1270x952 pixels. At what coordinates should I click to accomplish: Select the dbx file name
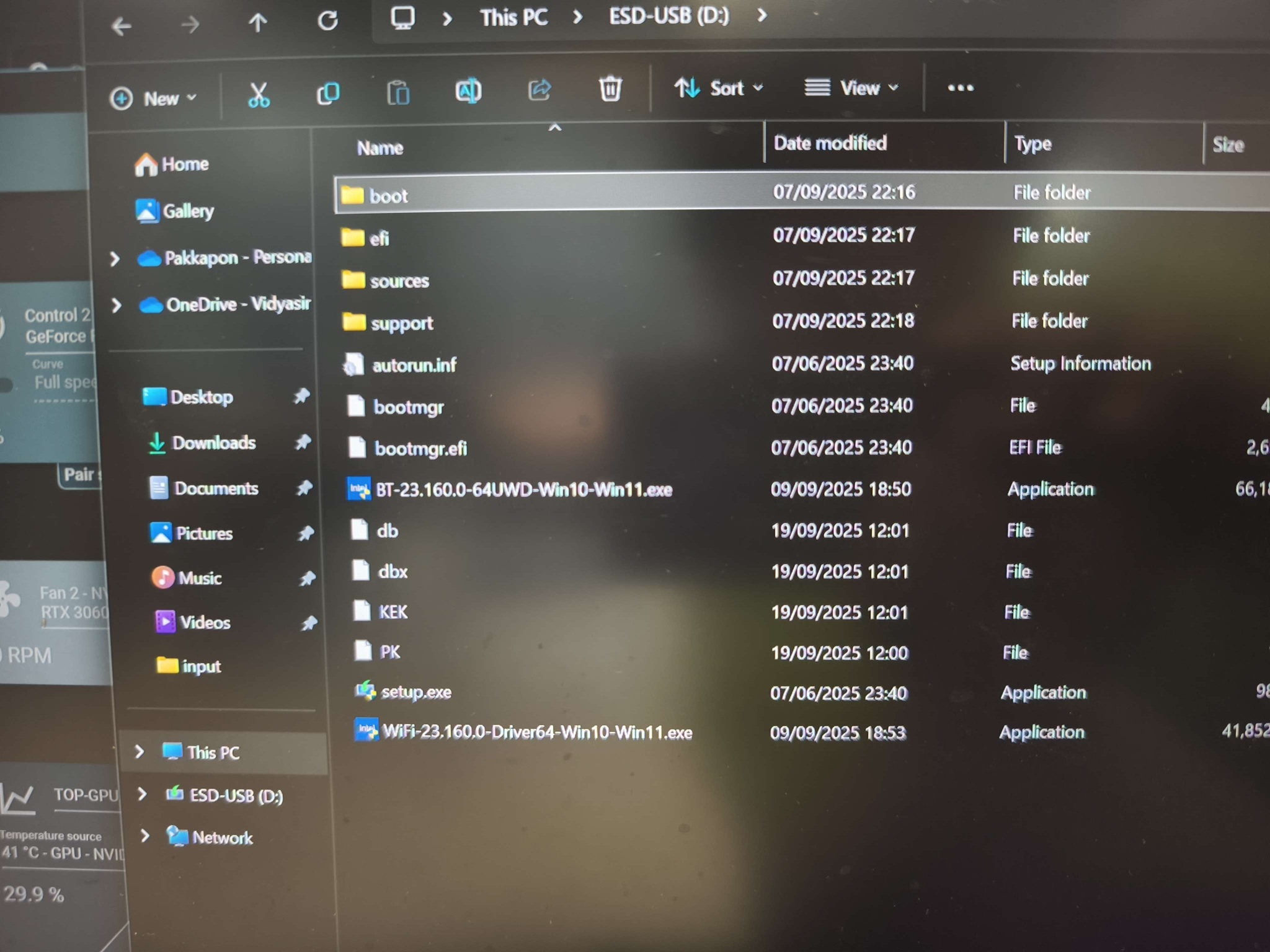pos(393,571)
